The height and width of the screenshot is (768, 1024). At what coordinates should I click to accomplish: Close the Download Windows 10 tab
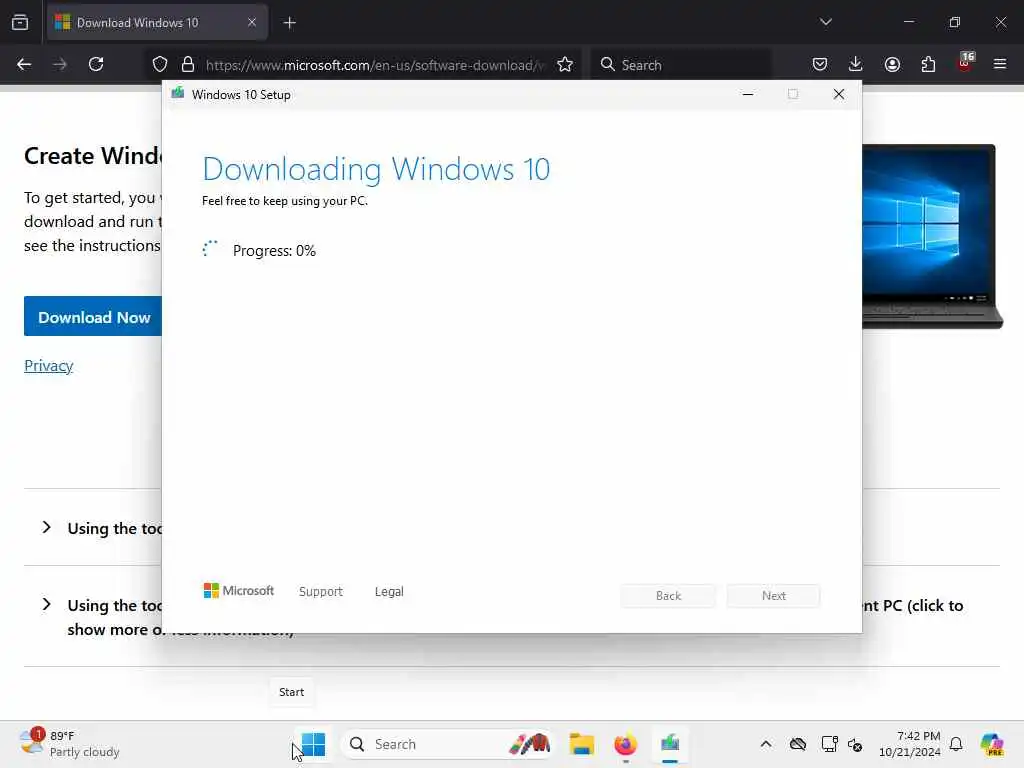click(252, 22)
